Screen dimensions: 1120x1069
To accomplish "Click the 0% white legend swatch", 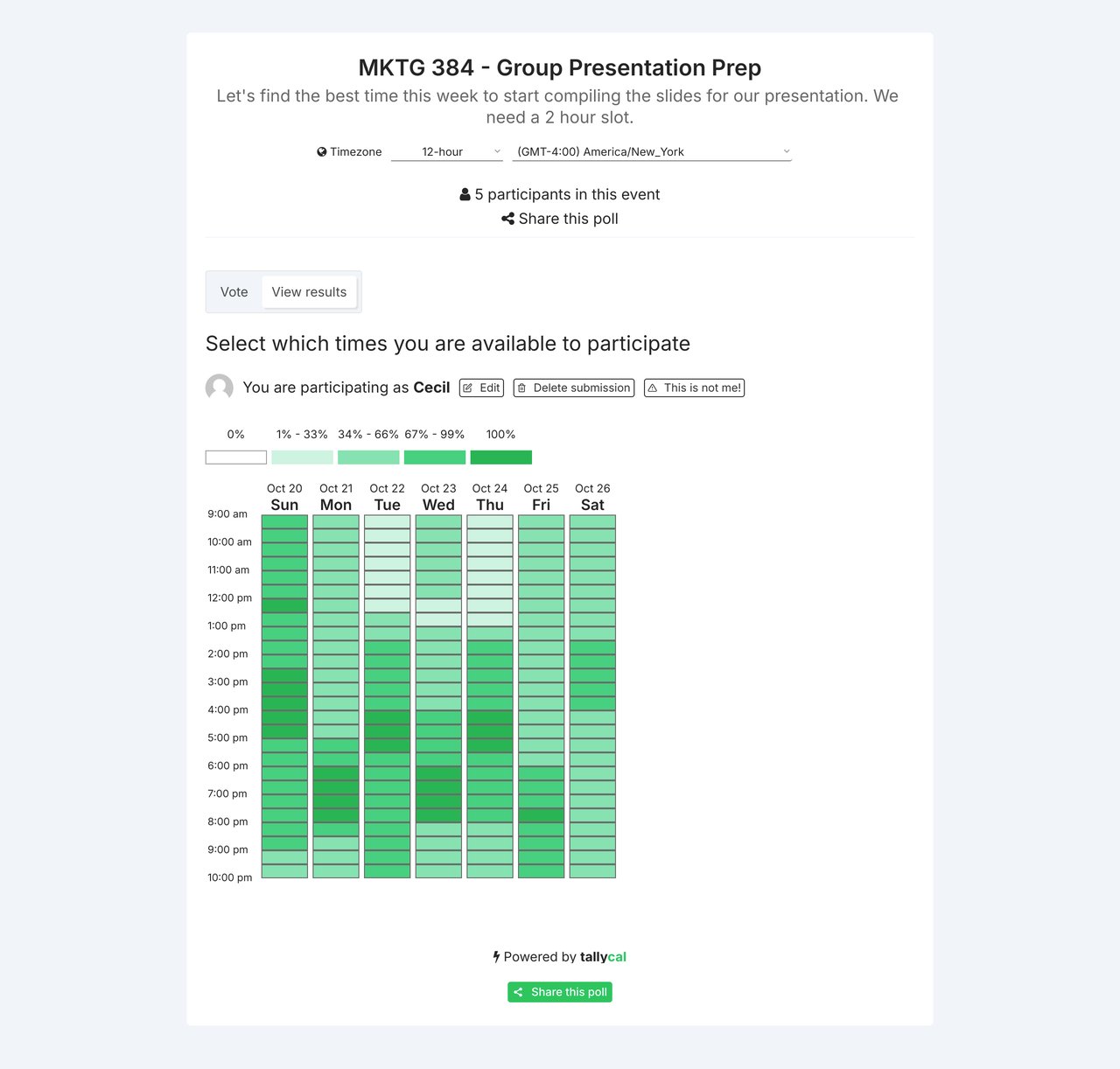I will click(x=236, y=458).
